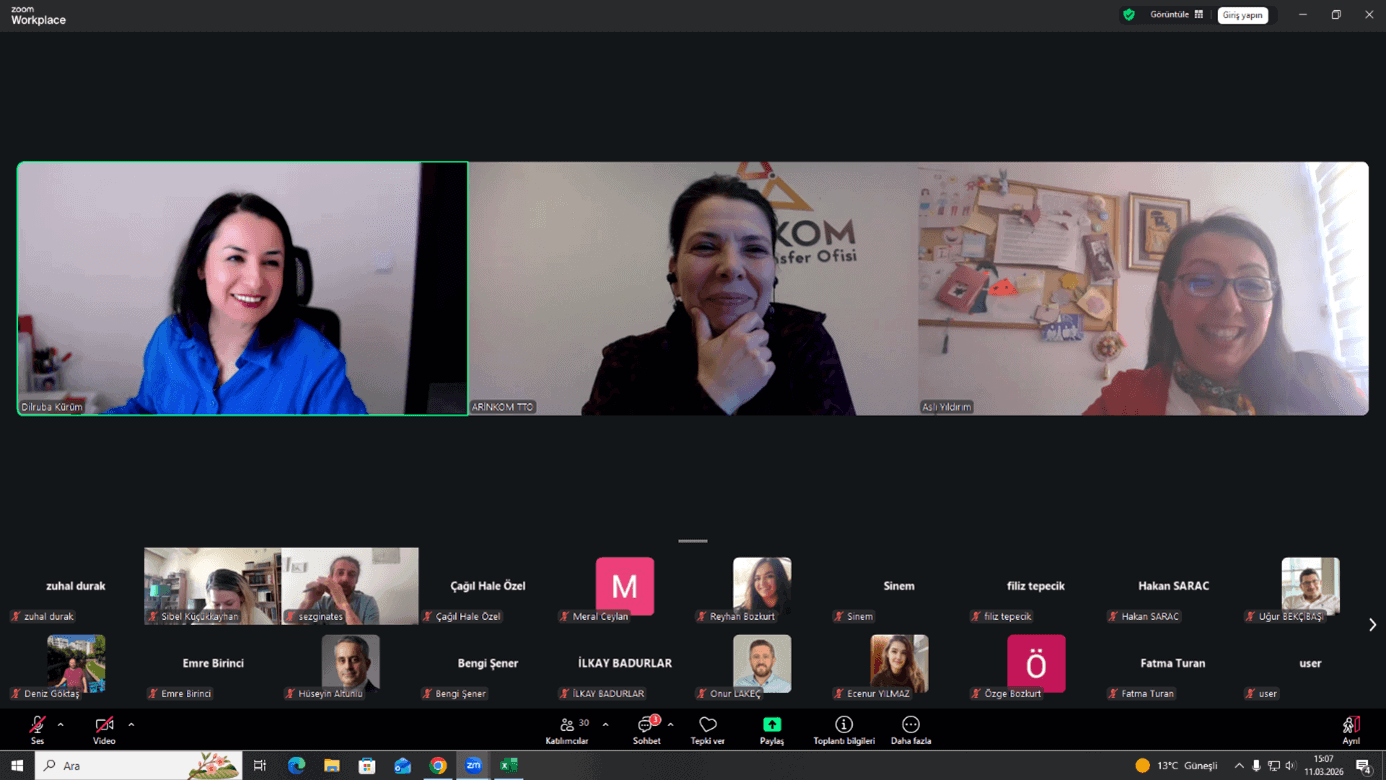Viewport: 1386px width, 780px height.
Task: Open the Daha fazla more menu
Action: click(910, 729)
